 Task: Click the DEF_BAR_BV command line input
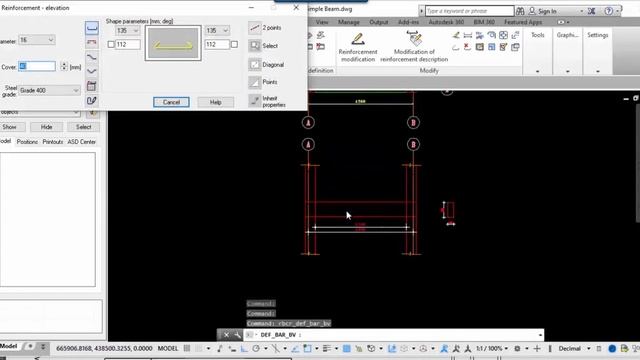tap(394, 335)
